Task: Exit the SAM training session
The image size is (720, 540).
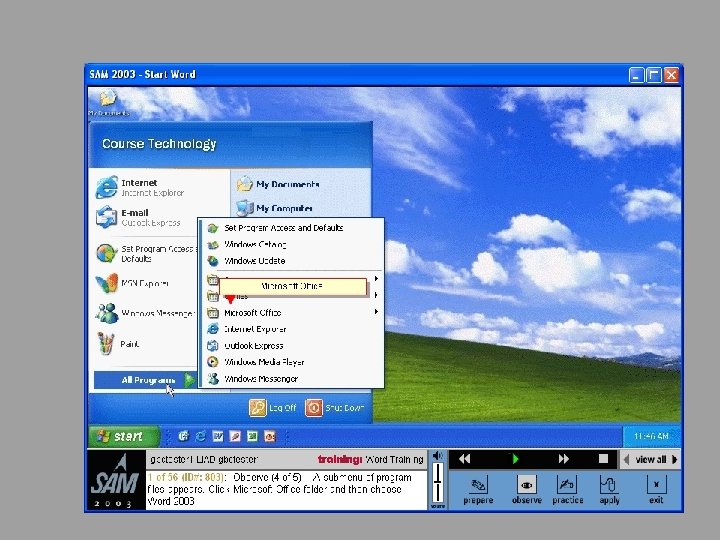Action: click(656, 489)
